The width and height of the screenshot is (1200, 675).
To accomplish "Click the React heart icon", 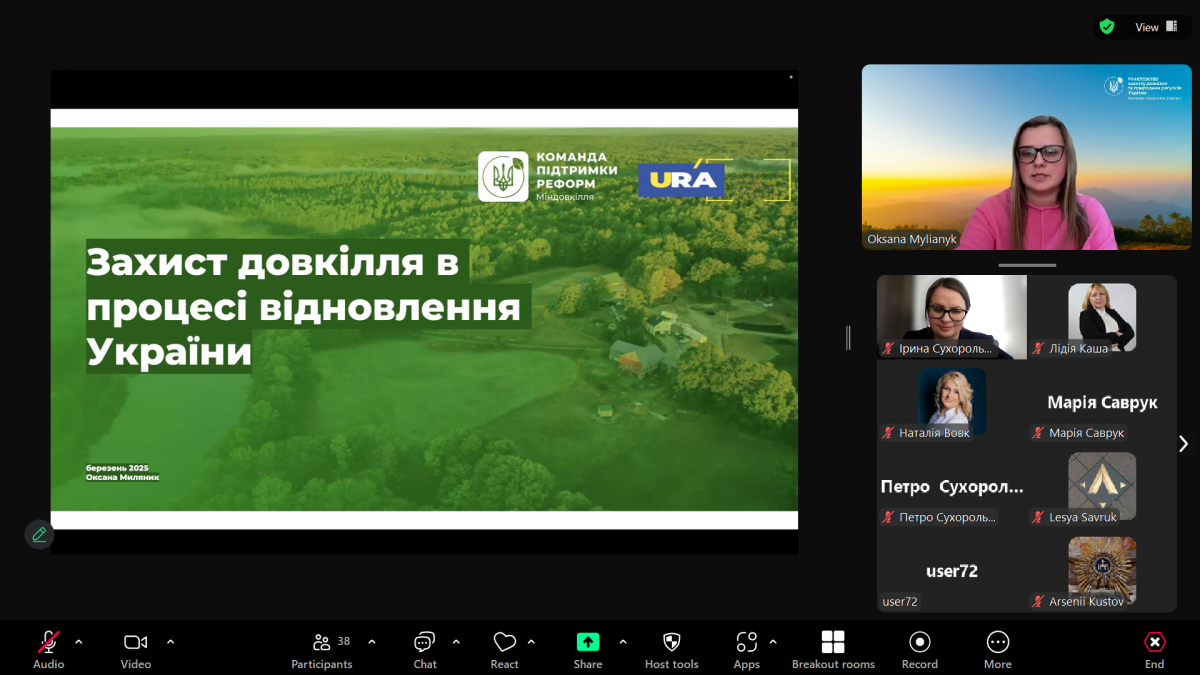I will [x=504, y=642].
